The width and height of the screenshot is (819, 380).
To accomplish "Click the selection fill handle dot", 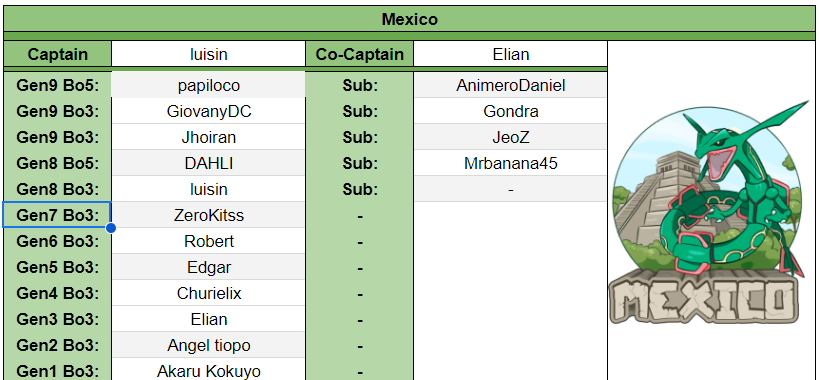I will coord(111,228).
